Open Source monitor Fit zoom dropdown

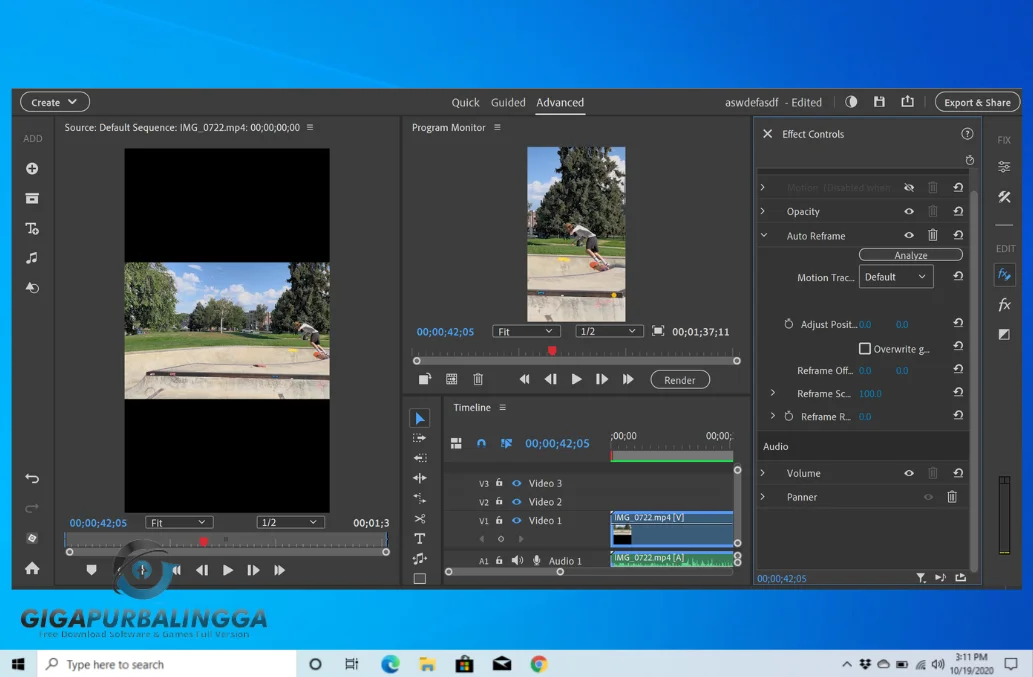click(x=178, y=522)
